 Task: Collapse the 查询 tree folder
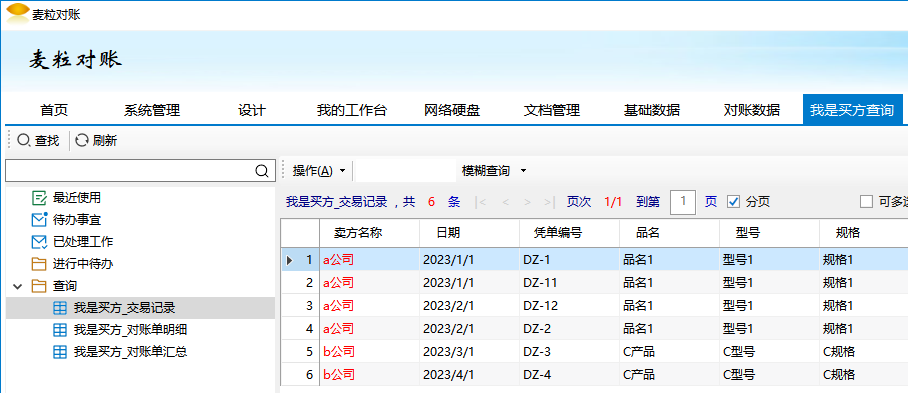[x=17, y=286]
